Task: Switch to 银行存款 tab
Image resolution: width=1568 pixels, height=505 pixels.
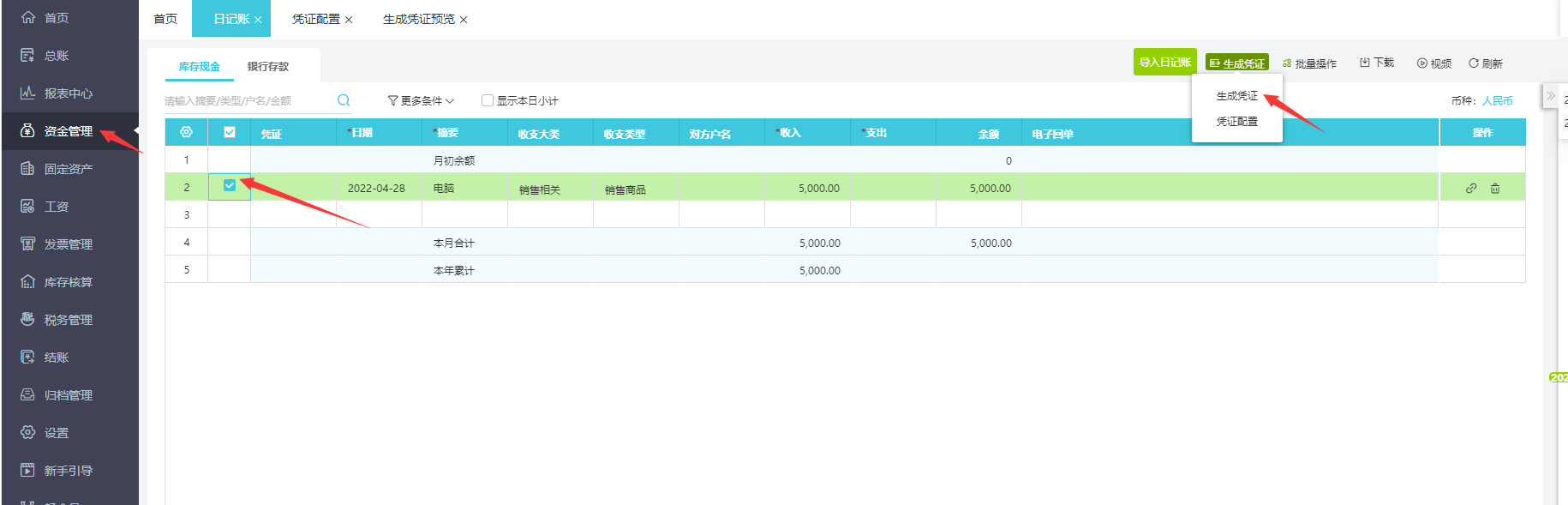Action: (268, 66)
